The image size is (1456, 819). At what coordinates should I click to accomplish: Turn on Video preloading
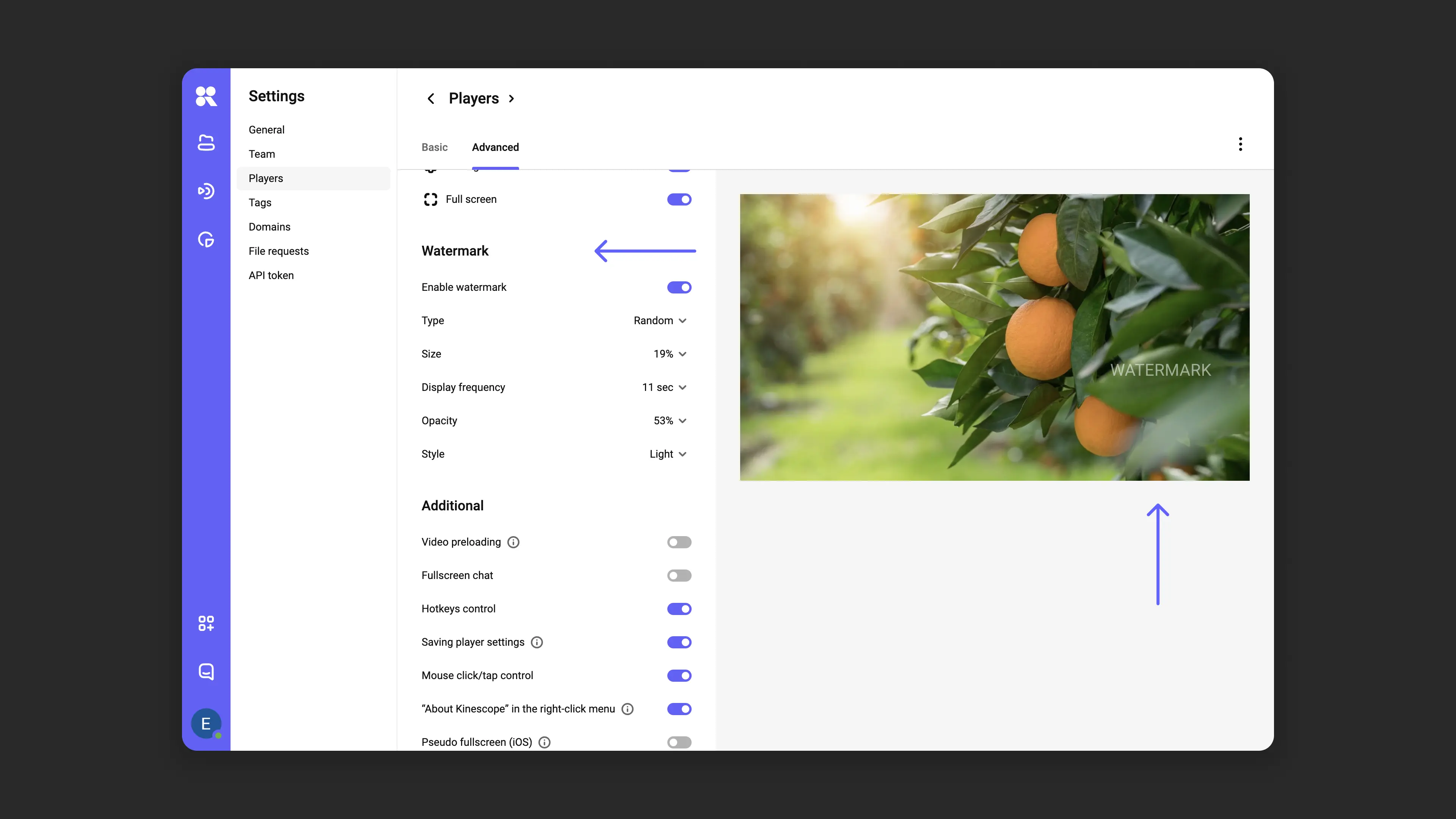[679, 542]
